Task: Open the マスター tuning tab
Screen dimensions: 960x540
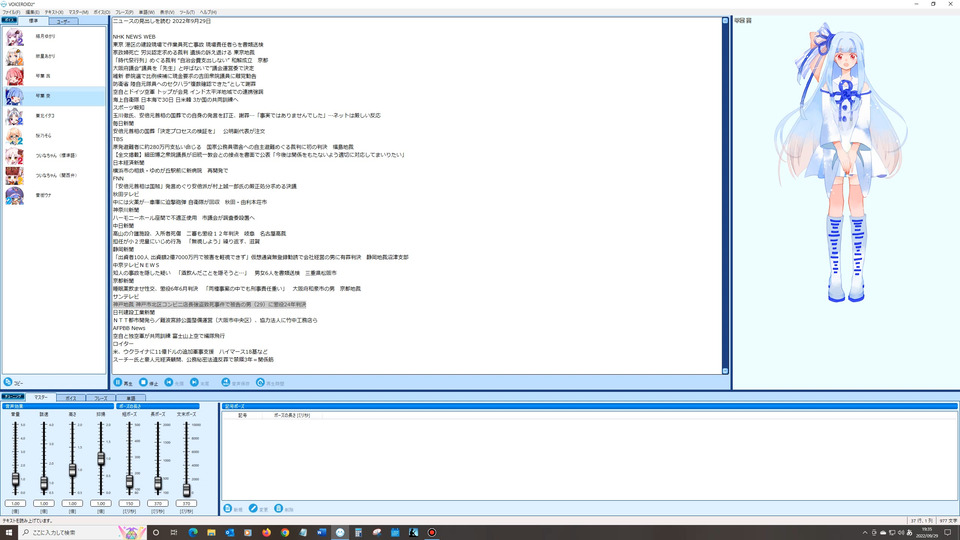Action: (x=41, y=397)
